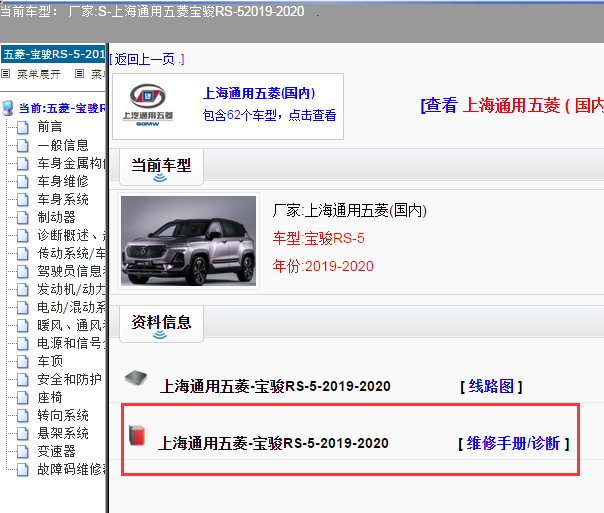Click the page icon beside 悬架系统
Image resolution: width=604 pixels, height=513 pixels.
tap(23, 434)
